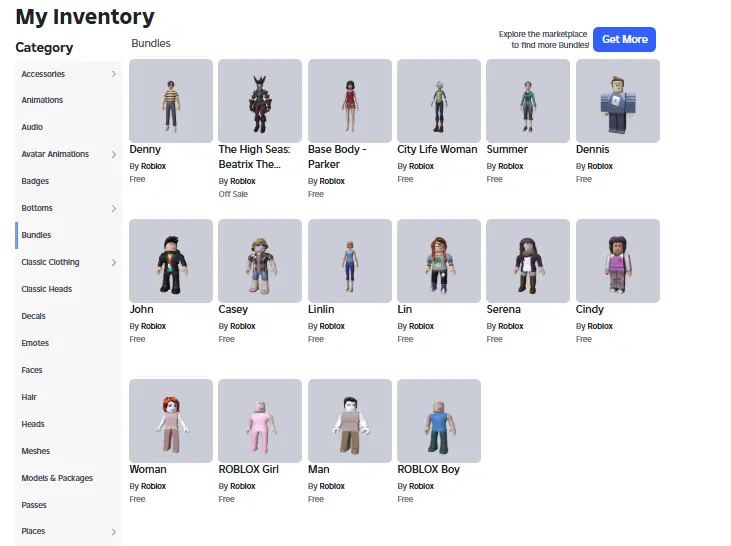The width and height of the screenshot is (731, 546).
Task: Click the ROBLOX Girl title link
Action: (248, 470)
